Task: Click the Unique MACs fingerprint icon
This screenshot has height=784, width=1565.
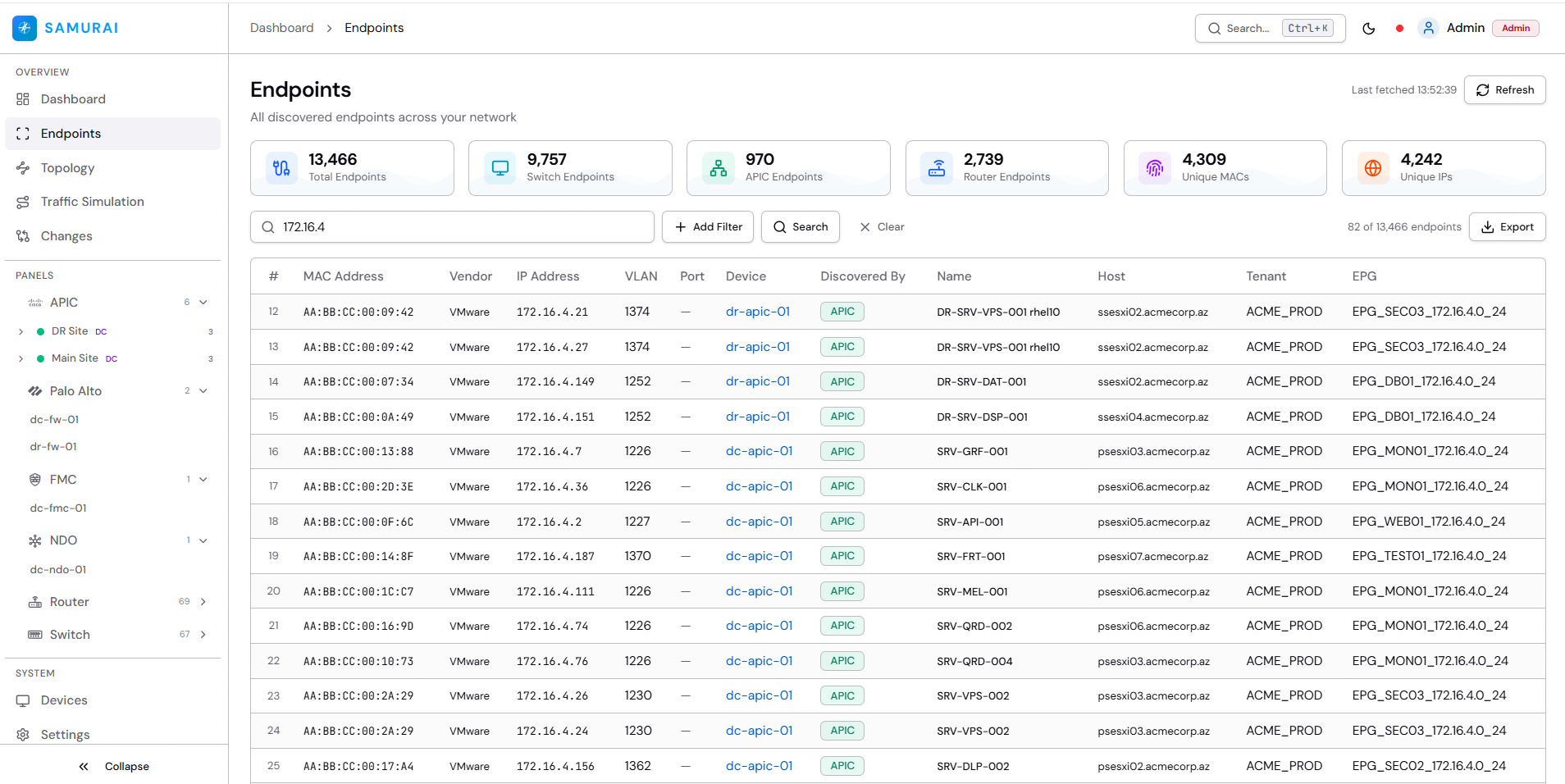Action: click(1154, 168)
